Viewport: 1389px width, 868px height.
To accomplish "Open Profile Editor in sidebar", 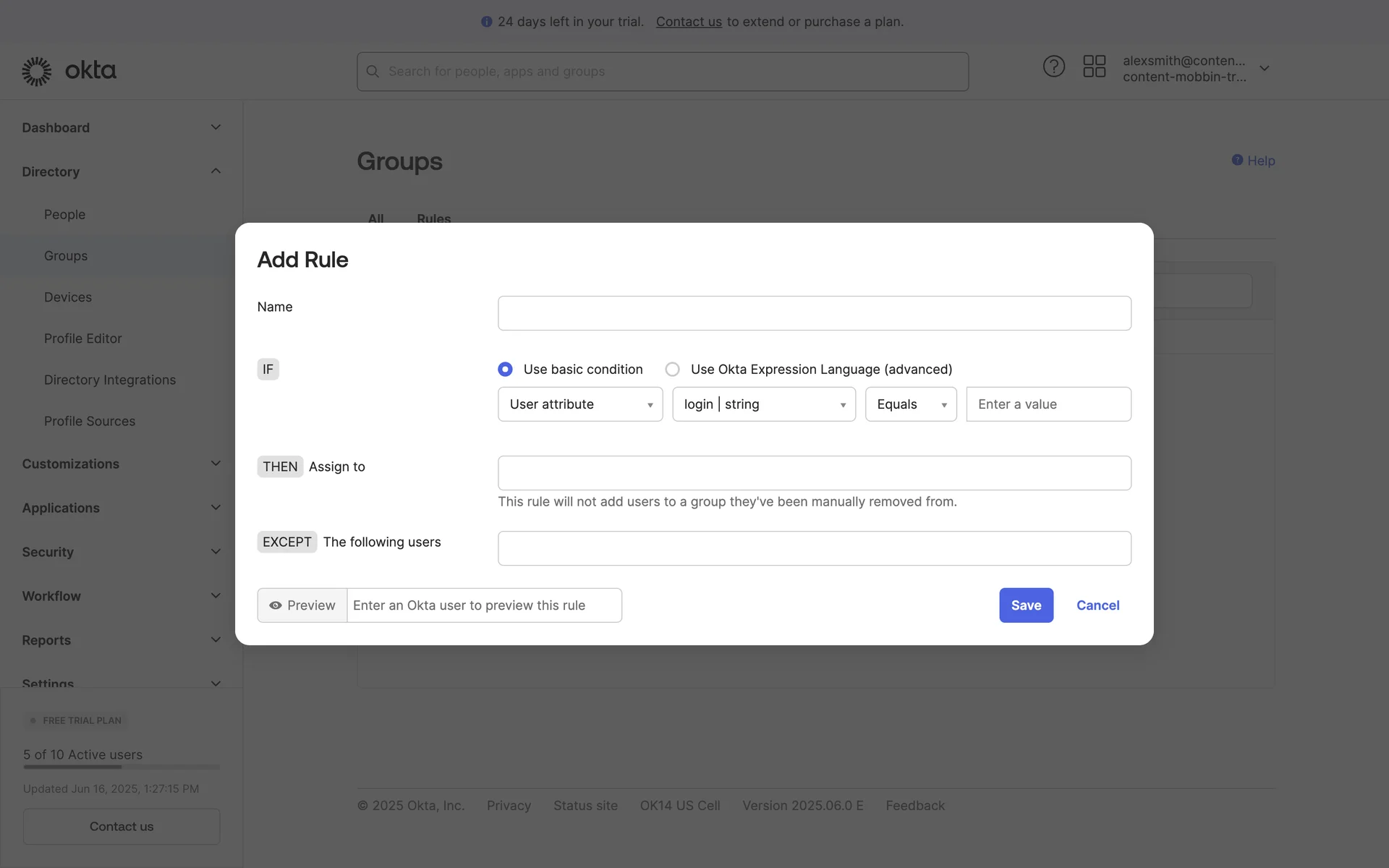I will pyautogui.click(x=82, y=339).
